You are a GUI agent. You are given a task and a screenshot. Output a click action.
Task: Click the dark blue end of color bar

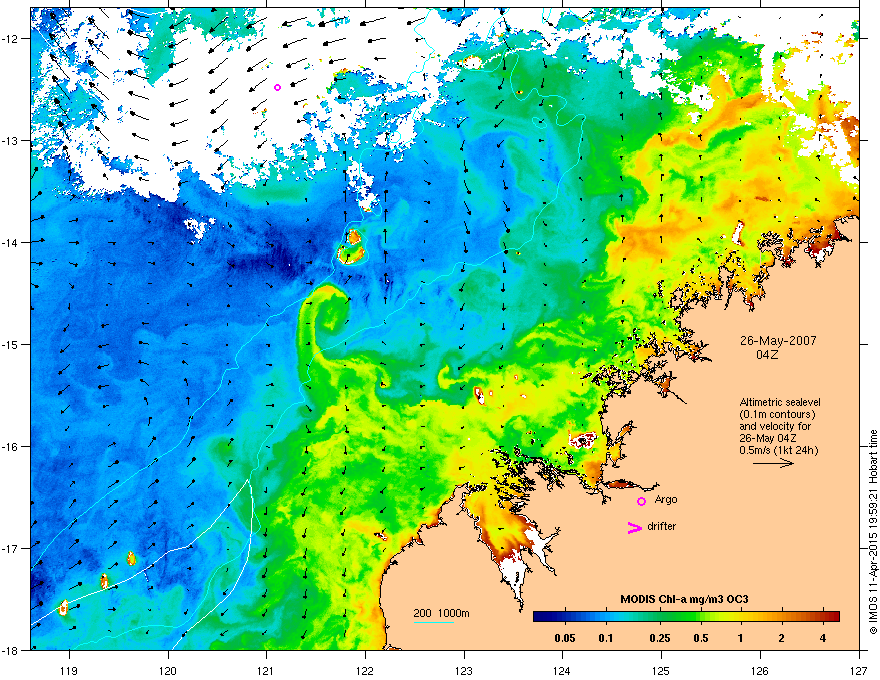pos(538,617)
